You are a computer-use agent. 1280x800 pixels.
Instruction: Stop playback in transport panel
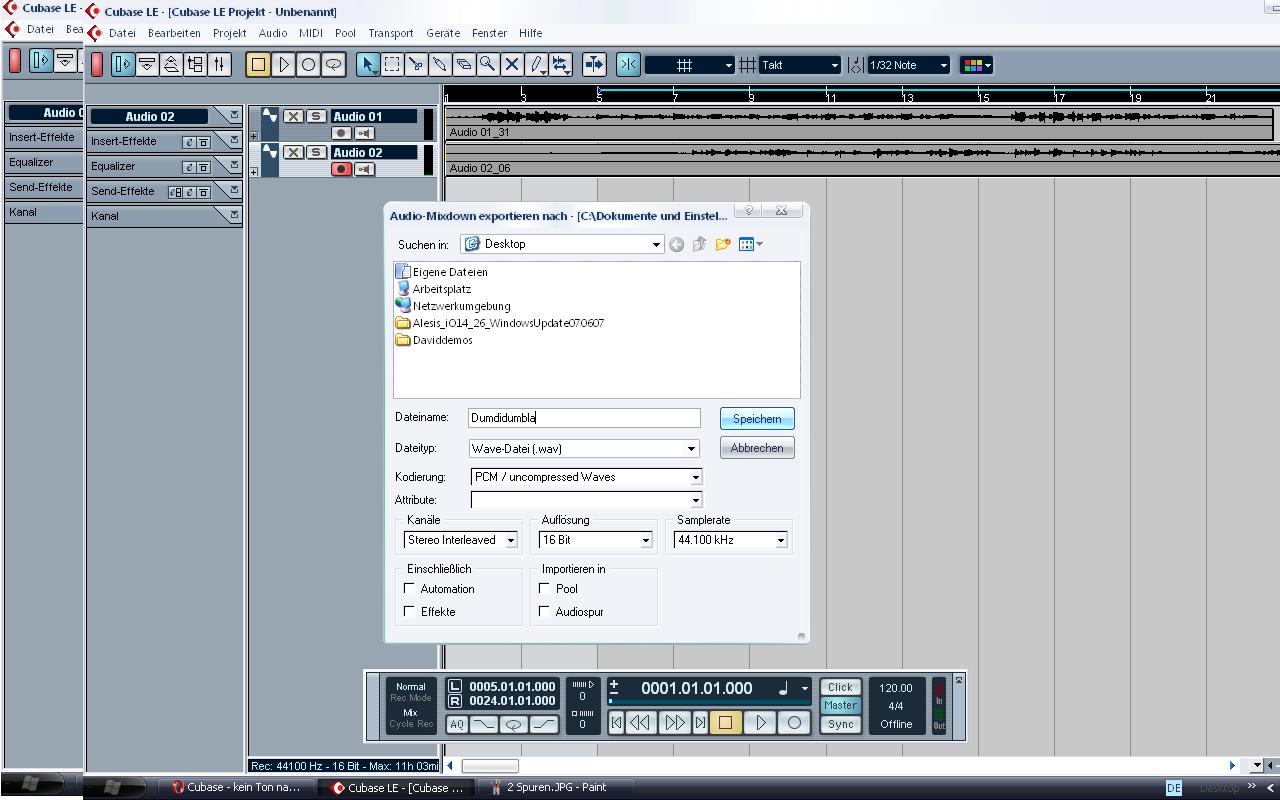725,722
